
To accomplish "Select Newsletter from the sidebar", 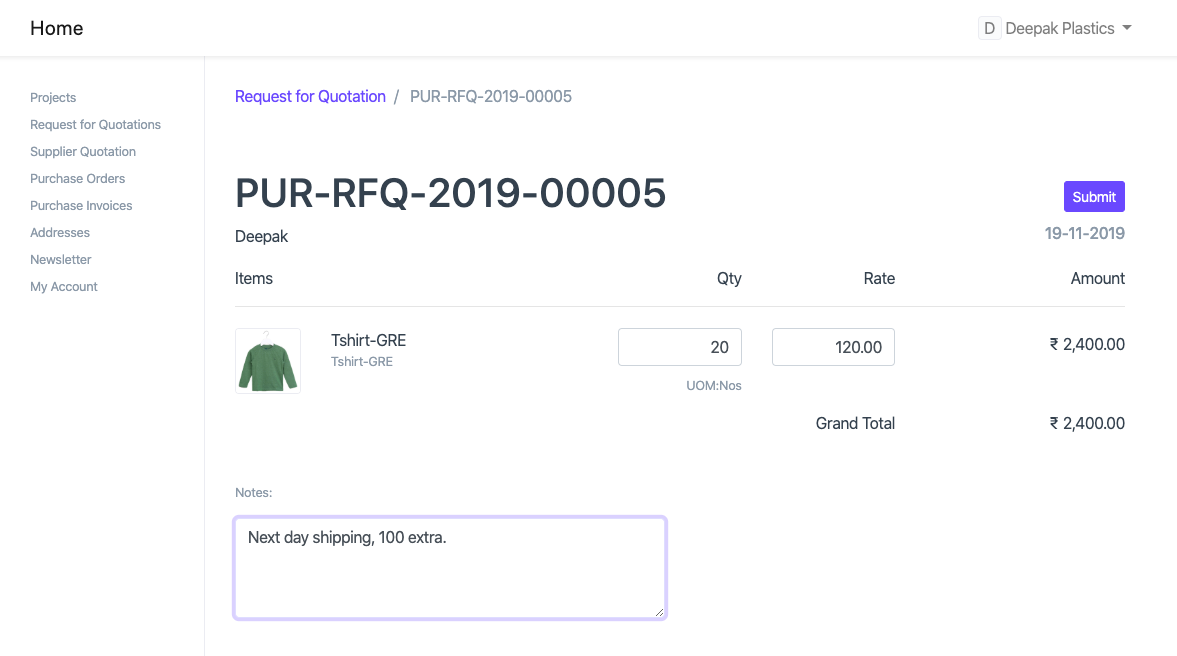I will pyautogui.click(x=61, y=259).
